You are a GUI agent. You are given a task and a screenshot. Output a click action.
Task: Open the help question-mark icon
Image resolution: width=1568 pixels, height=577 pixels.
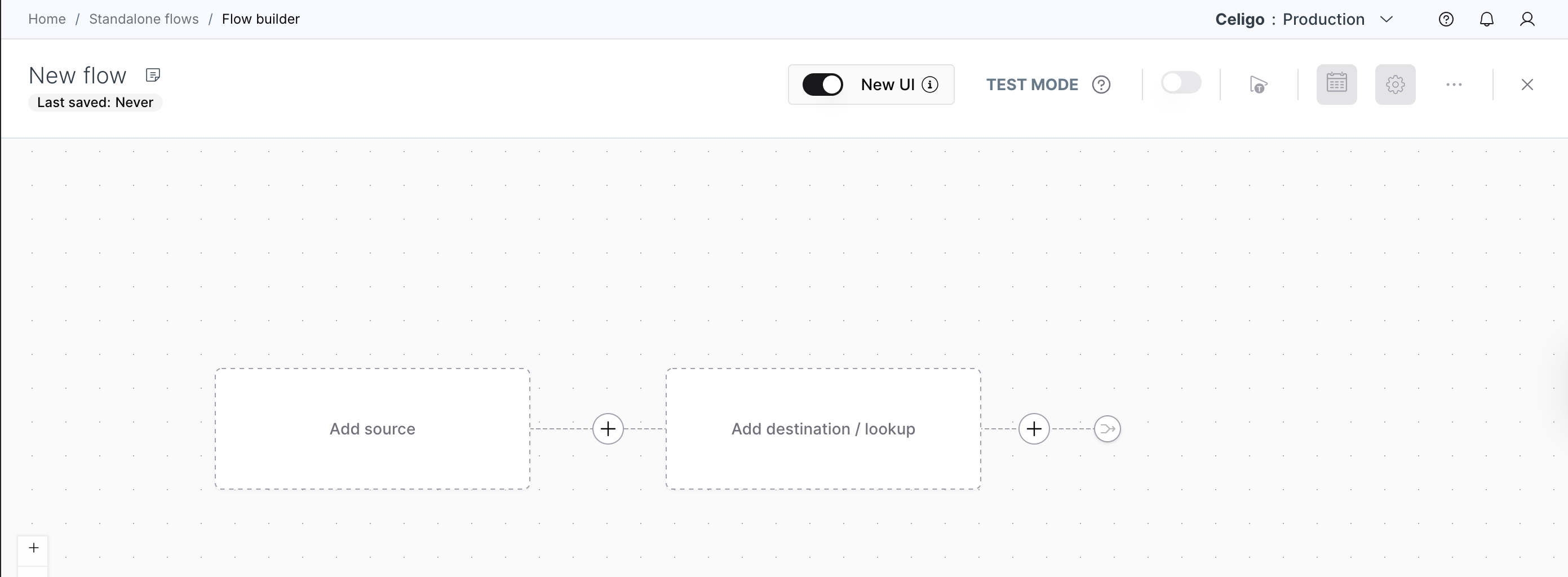pos(1446,19)
